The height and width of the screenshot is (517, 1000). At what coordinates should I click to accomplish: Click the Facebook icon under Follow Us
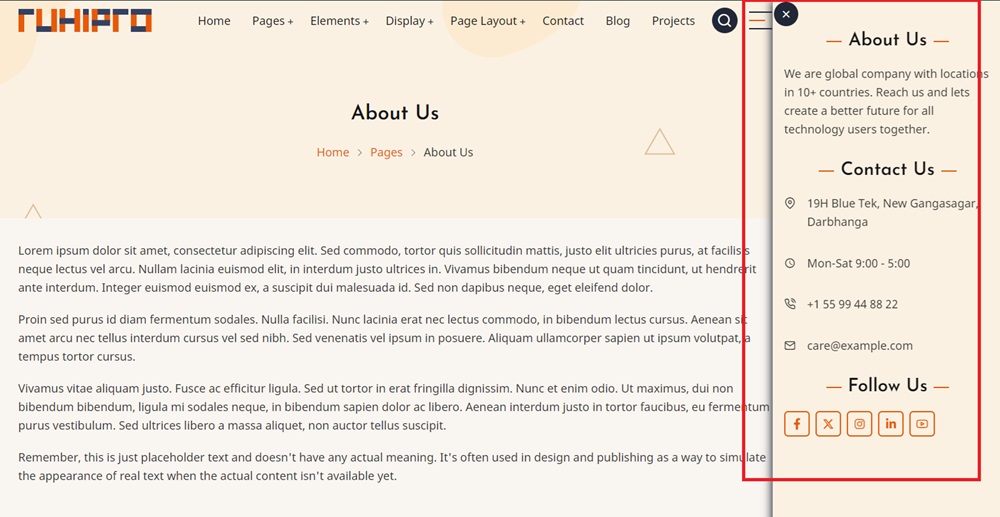pyautogui.click(x=797, y=424)
